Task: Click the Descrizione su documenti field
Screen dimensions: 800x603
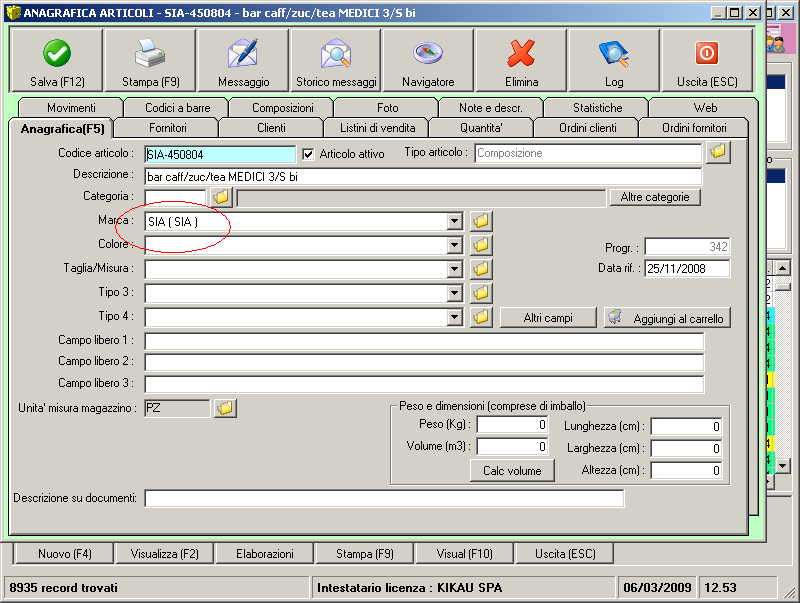Action: point(384,498)
